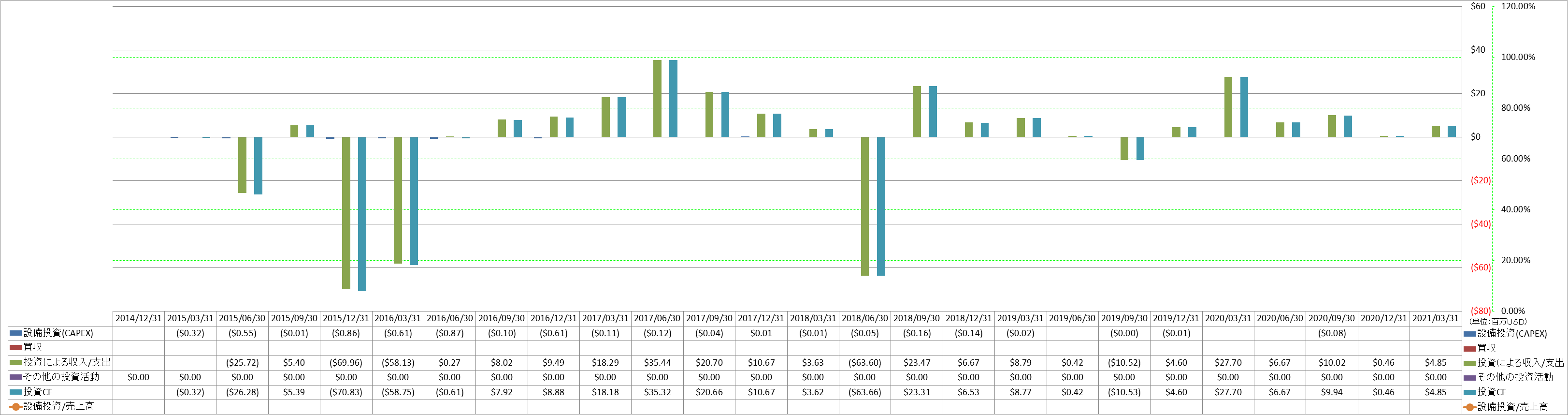Select the ($26.28) 投資CF cell

tap(242, 392)
